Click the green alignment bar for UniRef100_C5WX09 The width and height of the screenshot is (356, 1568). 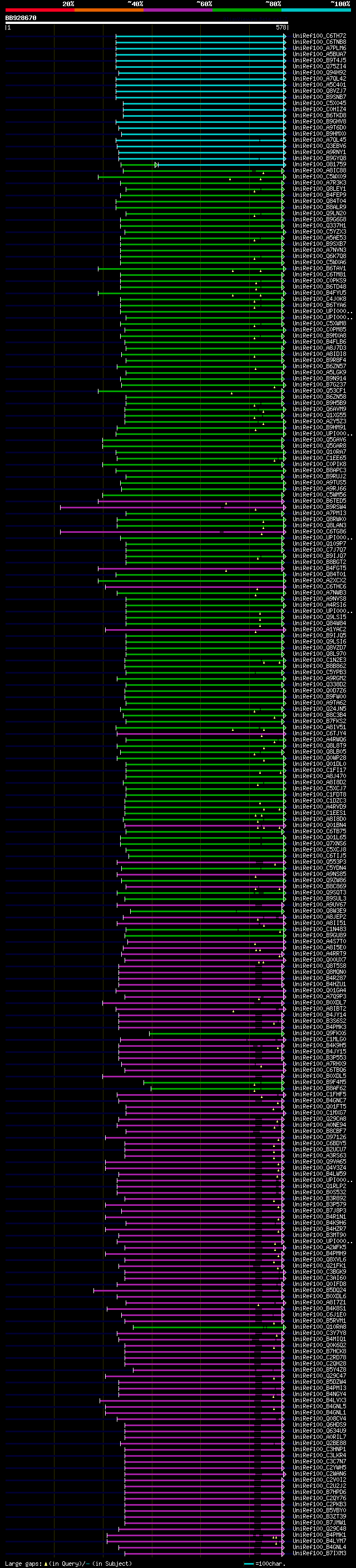pos(192,177)
